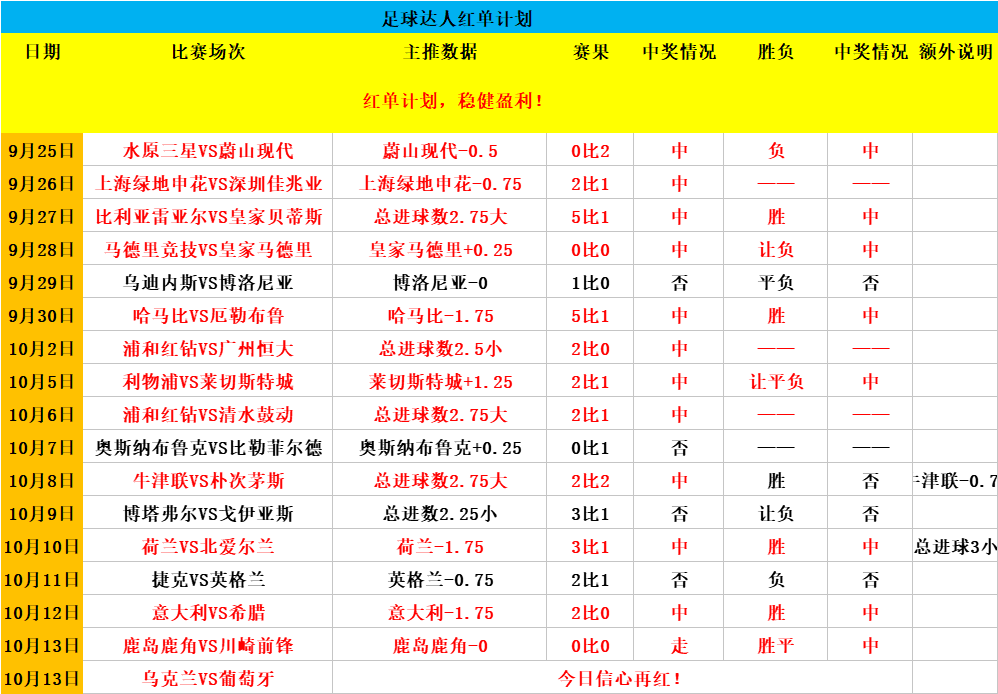Click the pick cell 莱切斯特城+1.25
Viewport: 998px width, 694px height.
coord(440,382)
